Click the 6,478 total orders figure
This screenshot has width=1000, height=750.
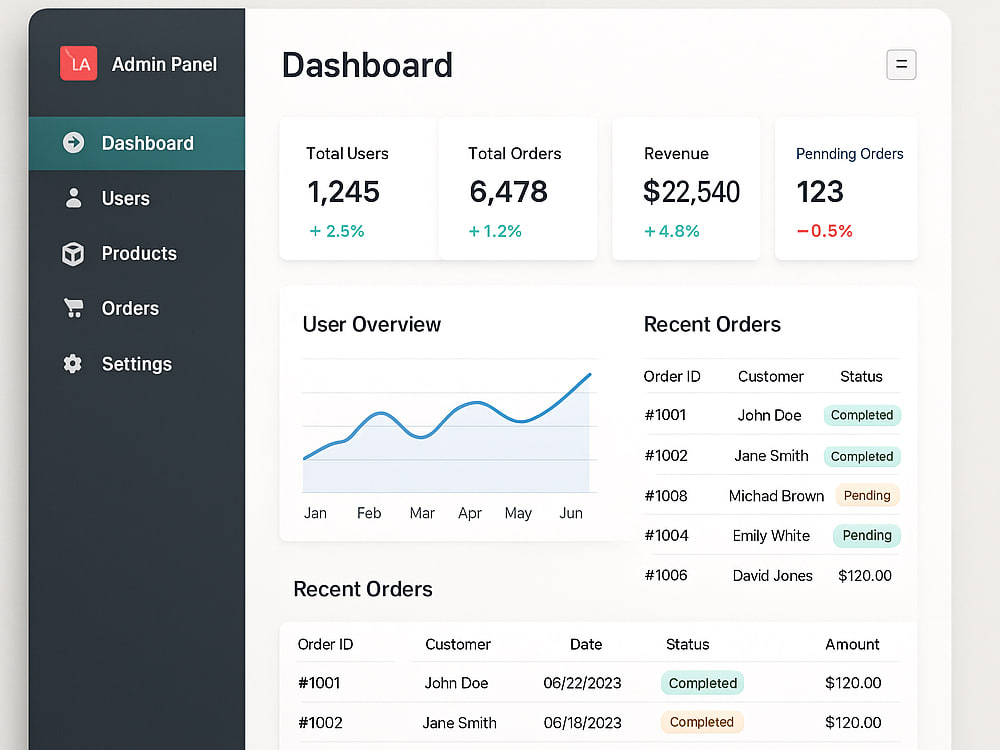(x=508, y=191)
